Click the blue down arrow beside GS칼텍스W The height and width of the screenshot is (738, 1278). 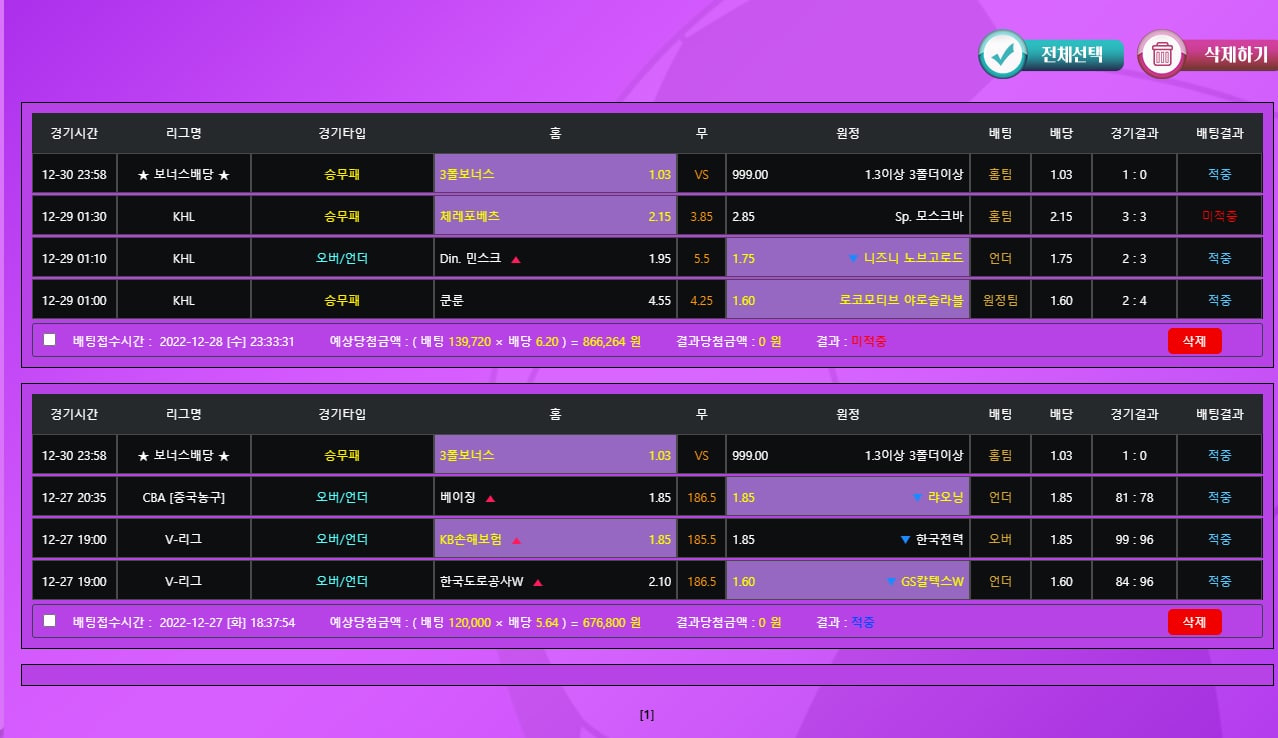[x=891, y=581]
